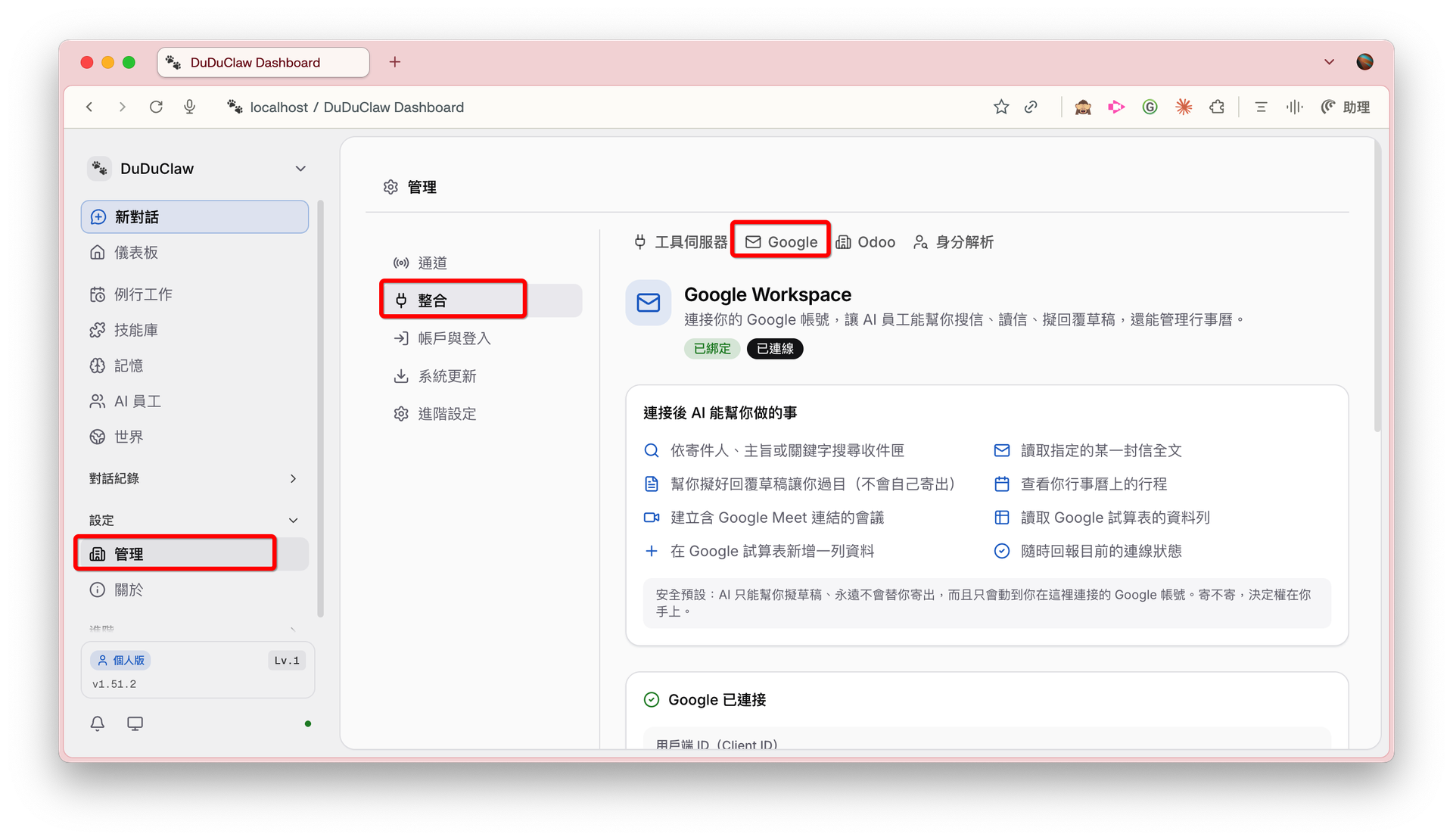
Task: Open the 儀表板 dashboard page
Action: pyautogui.click(x=194, y=253)
